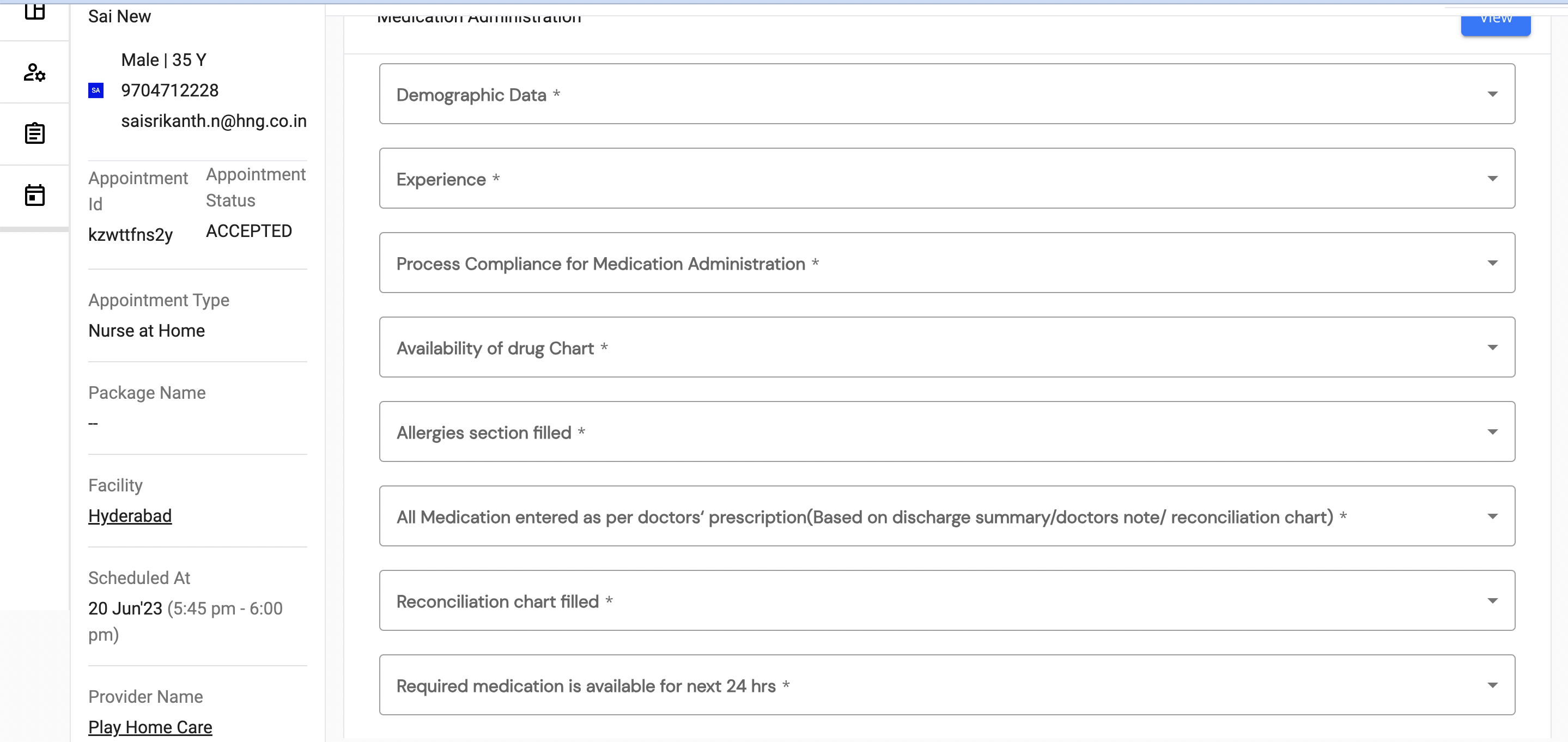Image resolution: width=1568 pixels, height=742 pixels.
Task: Click the blue View button
Action: point(1496,20)
